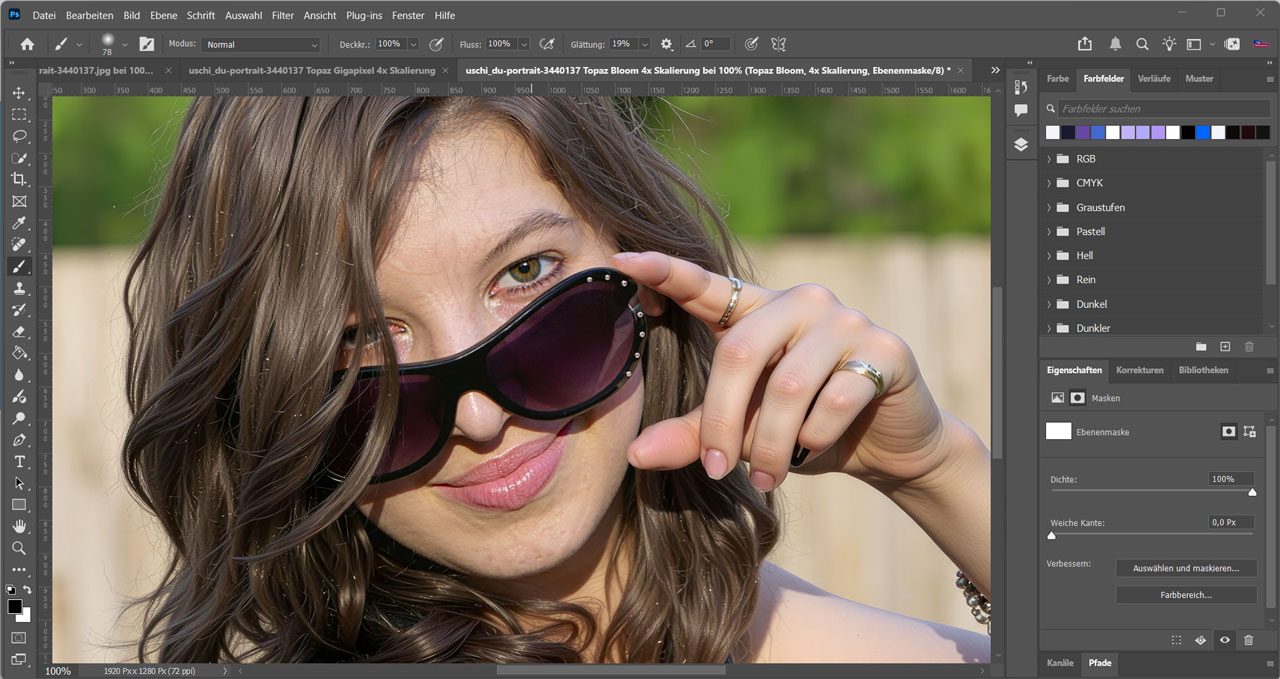Select the Rectangle shape tool
The image size is (1280, 679).
[x=19, y=505]
